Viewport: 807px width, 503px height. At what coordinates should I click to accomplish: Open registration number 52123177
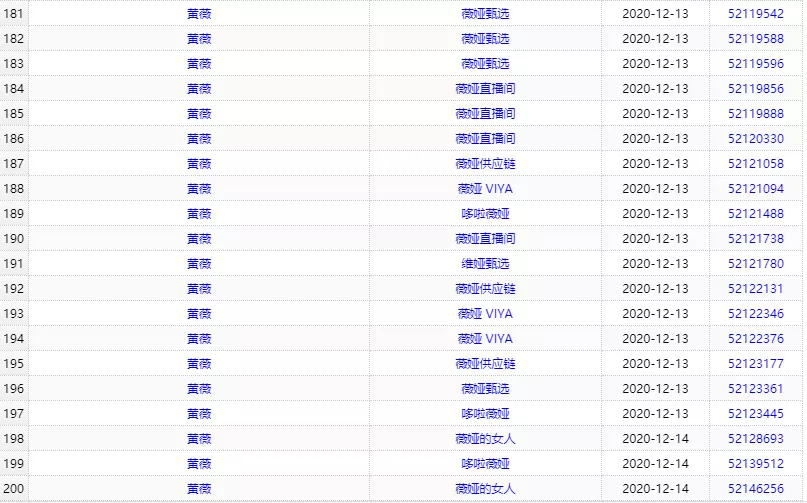click(x=756, y=364)
